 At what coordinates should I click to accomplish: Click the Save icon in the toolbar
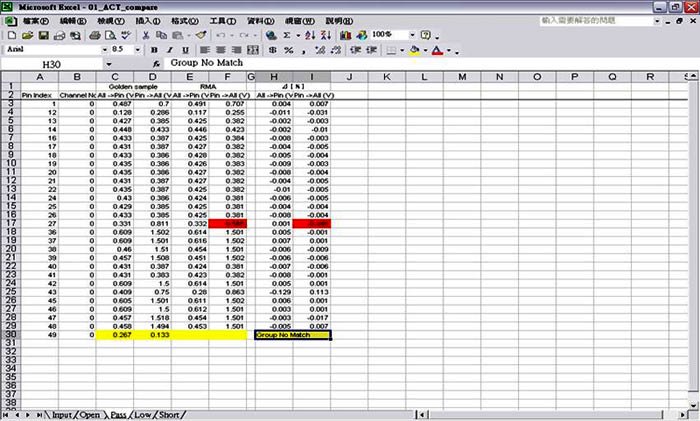(x=44, y=35)
